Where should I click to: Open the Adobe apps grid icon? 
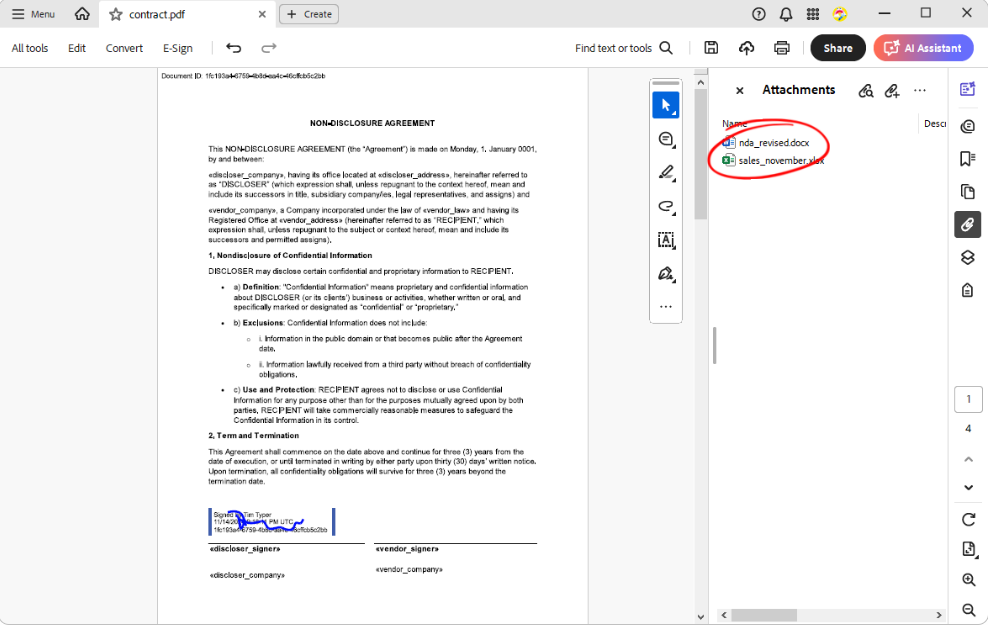[x=813, y=14]
